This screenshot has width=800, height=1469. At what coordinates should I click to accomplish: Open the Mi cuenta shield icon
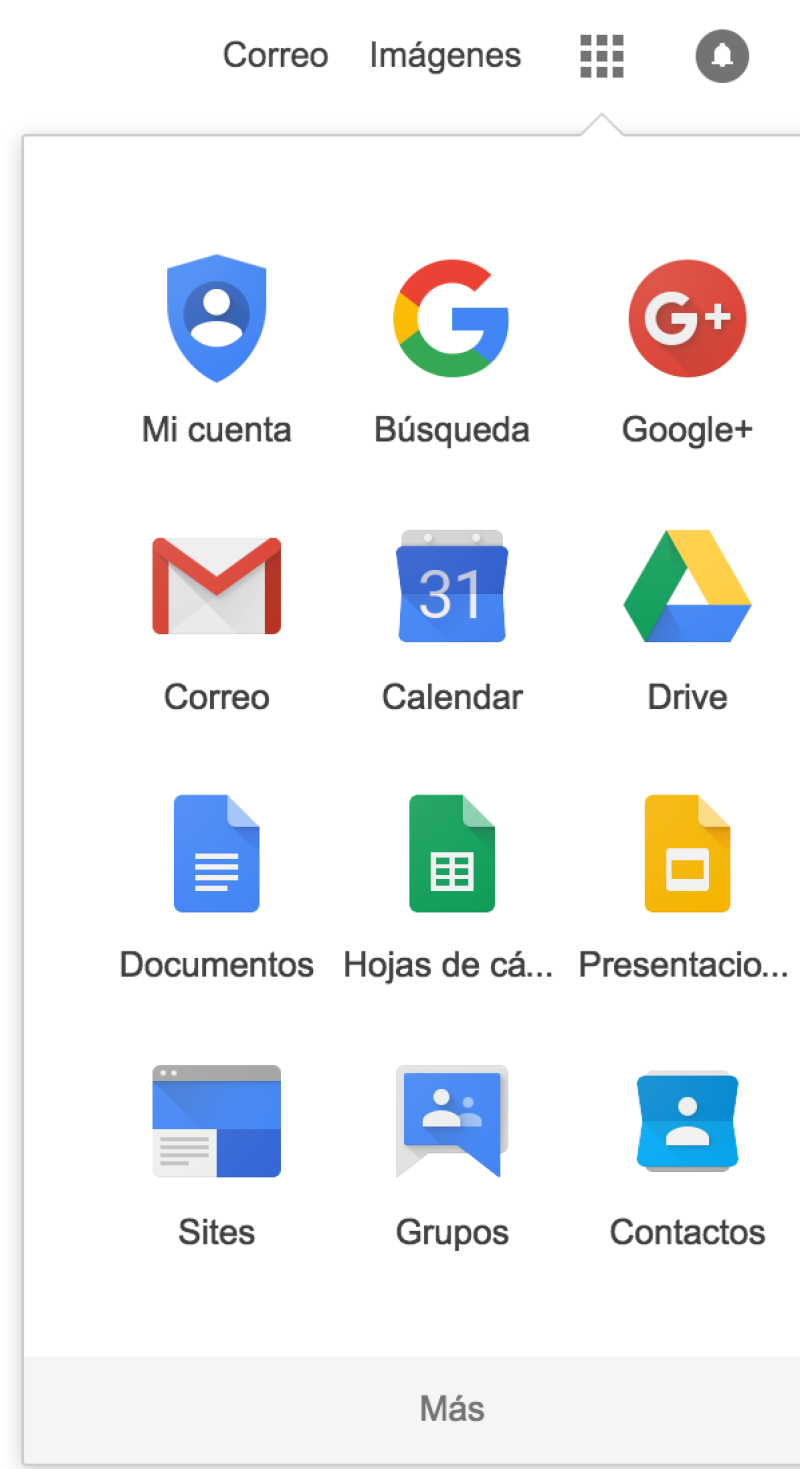click(x=216, y=318)
